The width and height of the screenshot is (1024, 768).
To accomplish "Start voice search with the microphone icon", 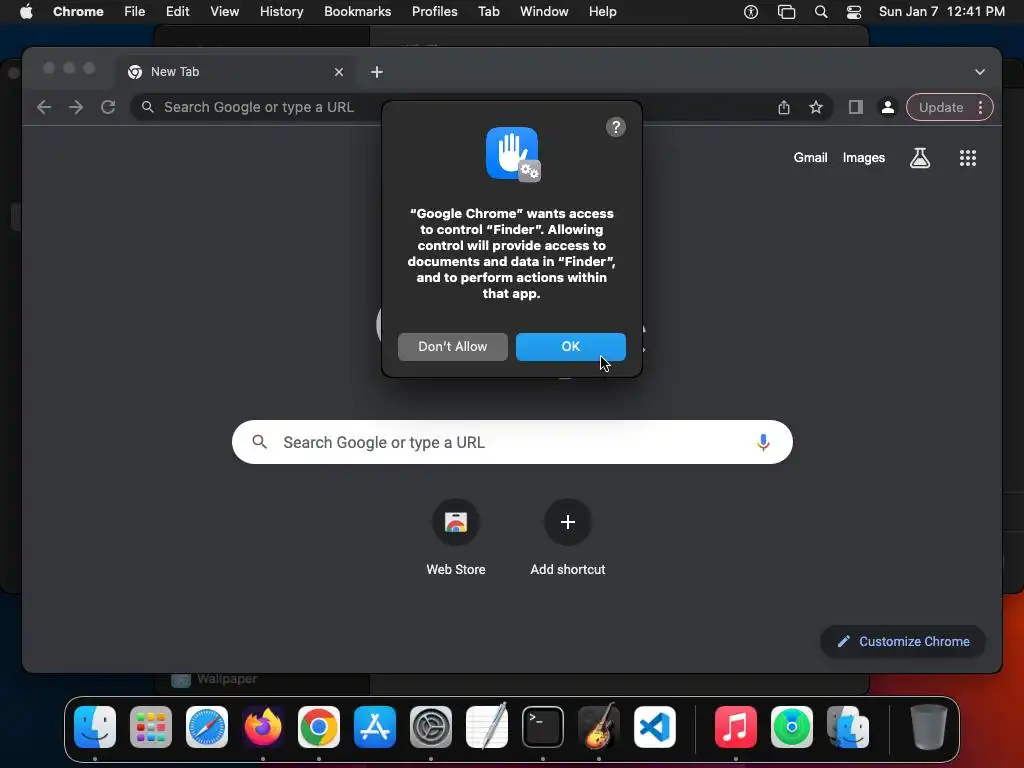I will click(x=762, y=442).
